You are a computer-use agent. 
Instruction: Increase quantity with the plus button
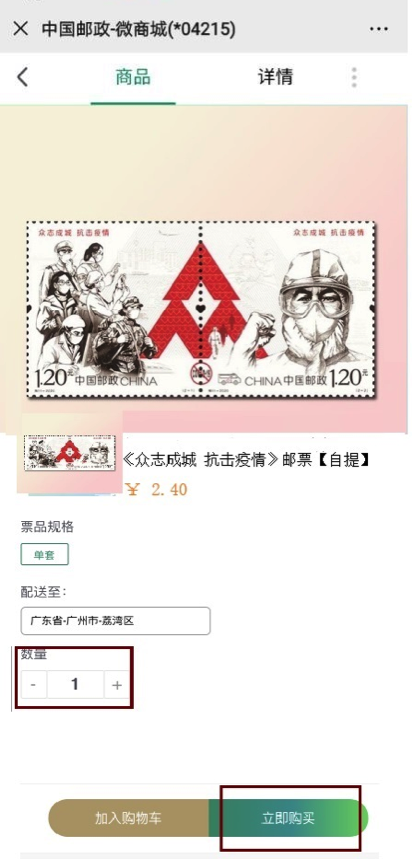pos(117,685)
